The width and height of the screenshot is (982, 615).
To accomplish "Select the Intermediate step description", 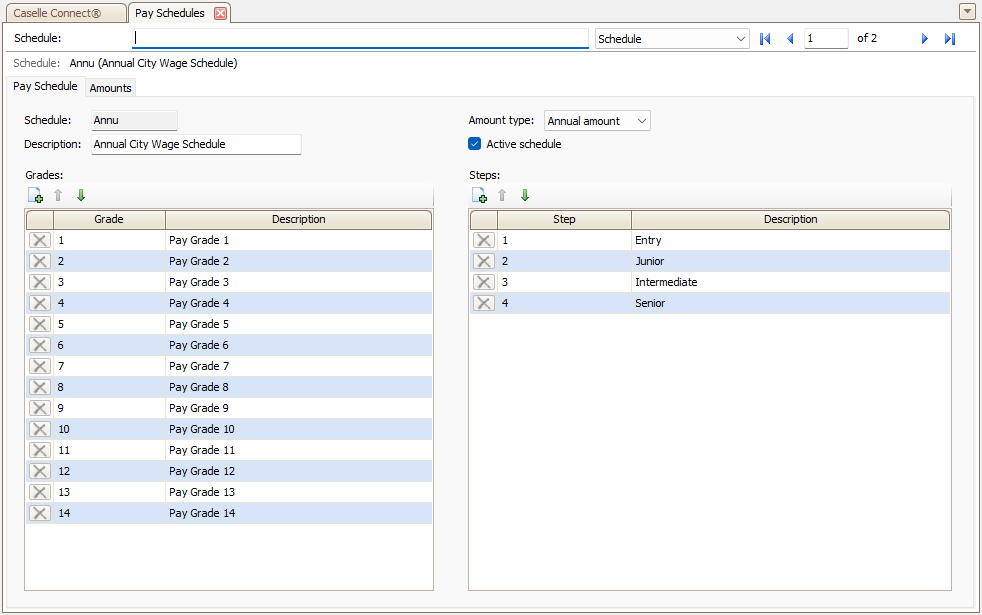I will tap(790, 282).
